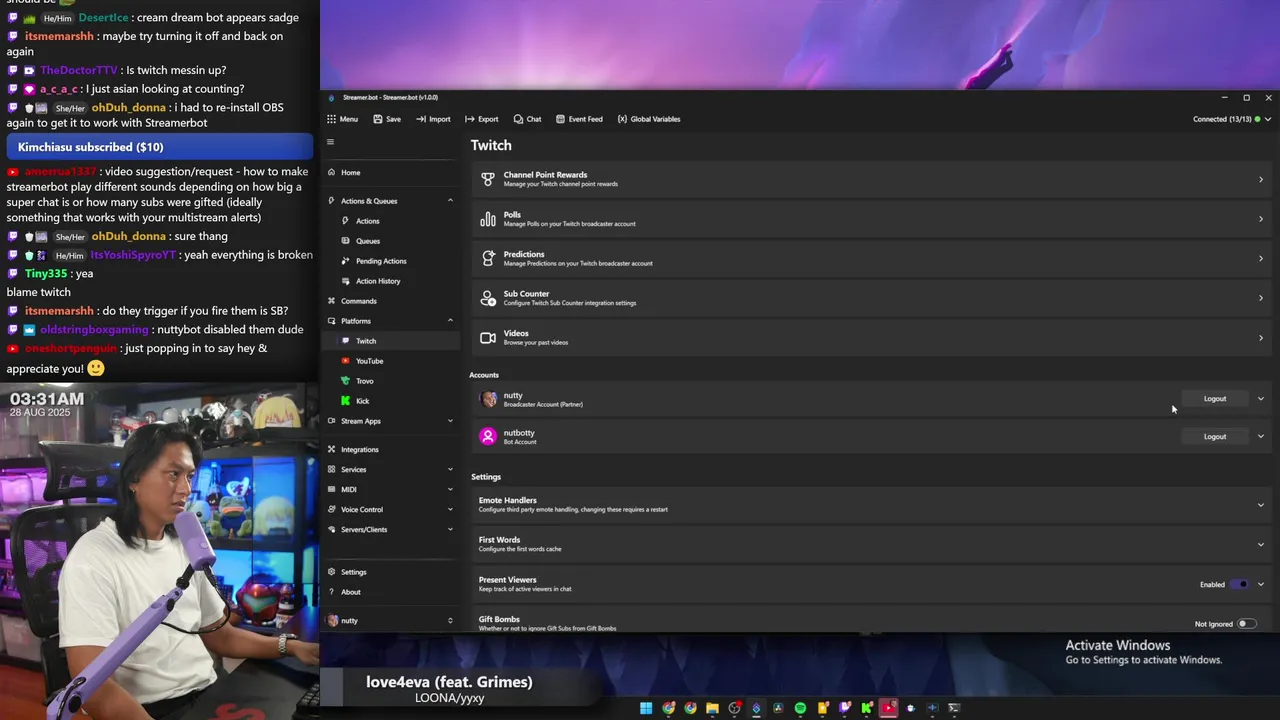Open Integrations in the sidebar
1280x720 pixels.
[391, 450]
